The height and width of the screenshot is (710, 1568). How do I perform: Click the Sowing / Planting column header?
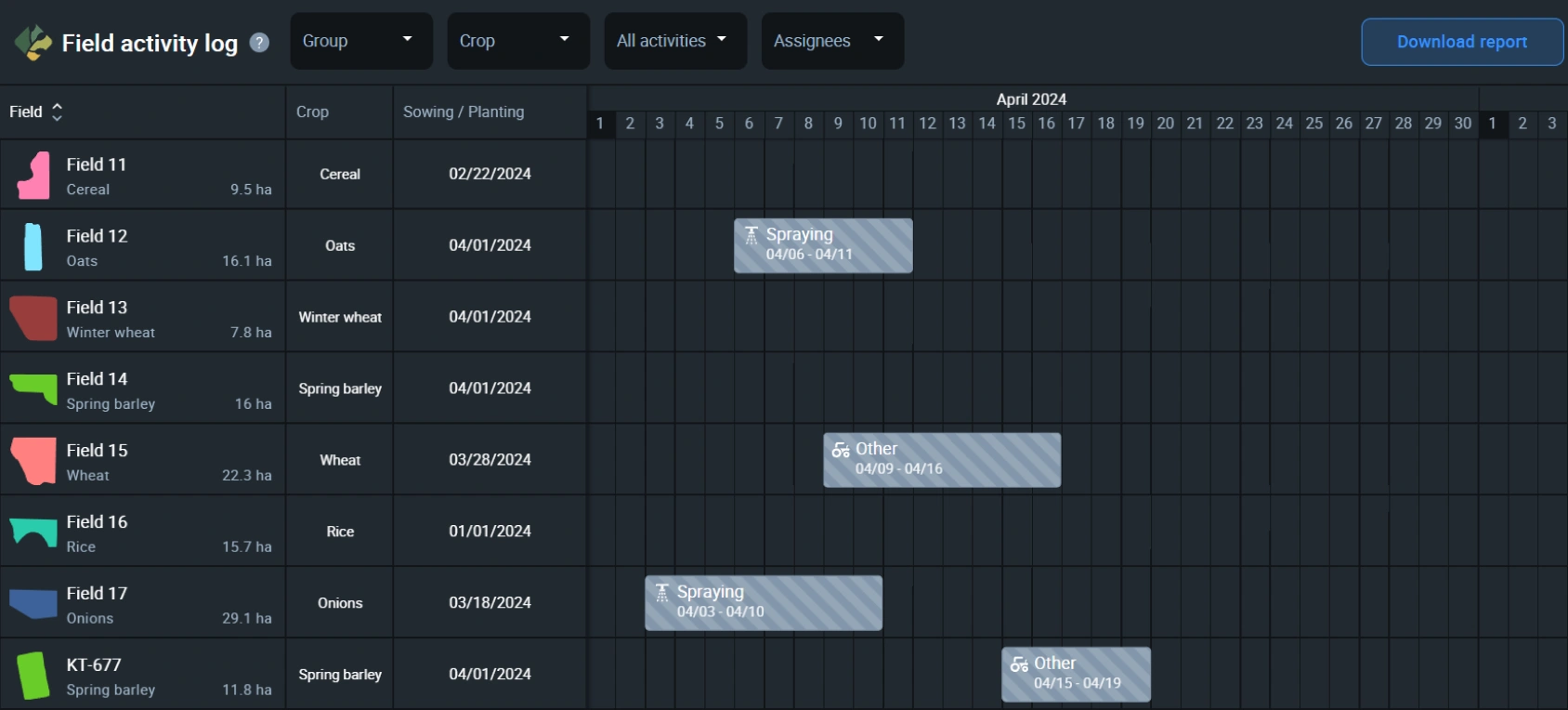pos(464,112)
